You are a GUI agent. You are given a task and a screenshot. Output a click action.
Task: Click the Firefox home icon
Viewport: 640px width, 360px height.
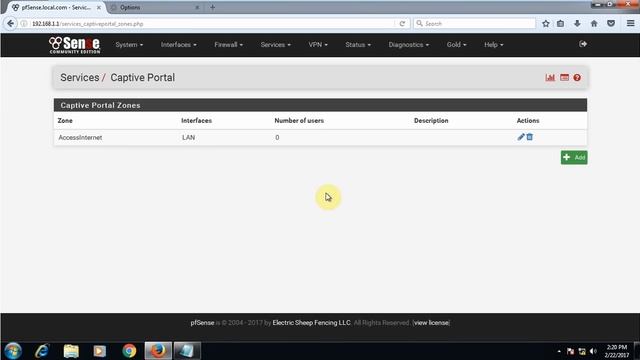594,24
